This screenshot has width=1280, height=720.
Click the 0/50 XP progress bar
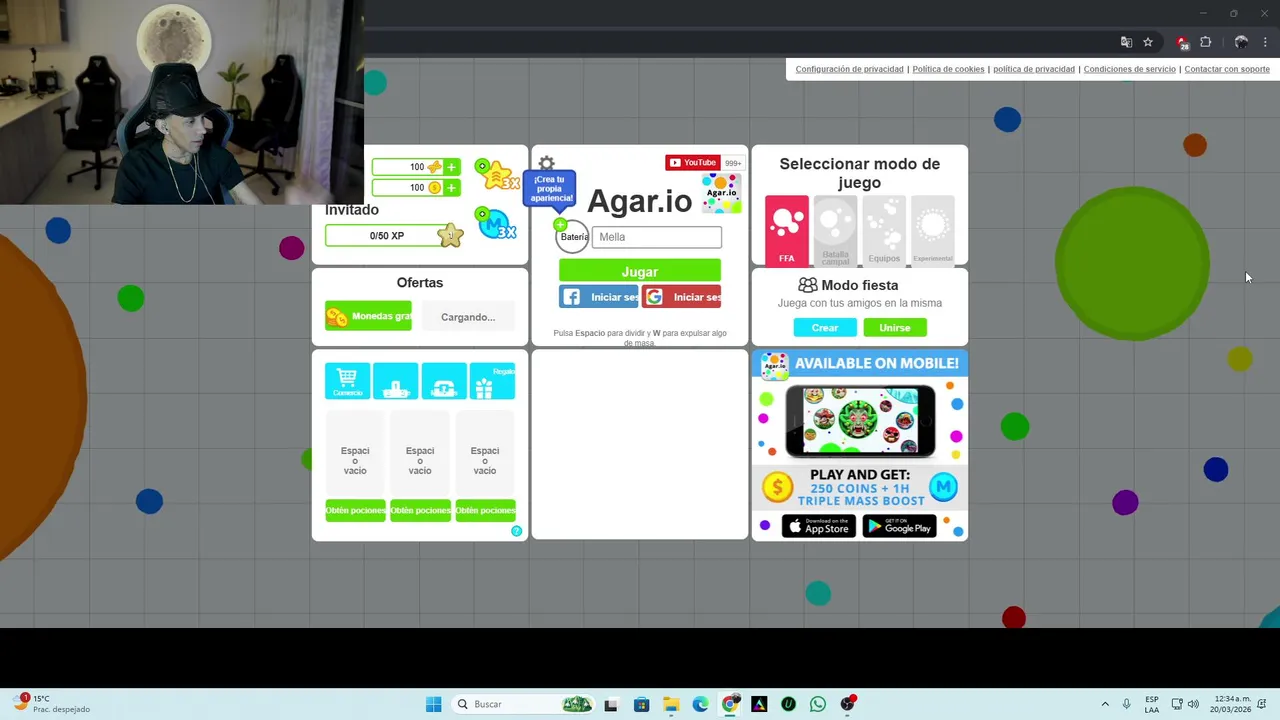(x=386, y=235)
